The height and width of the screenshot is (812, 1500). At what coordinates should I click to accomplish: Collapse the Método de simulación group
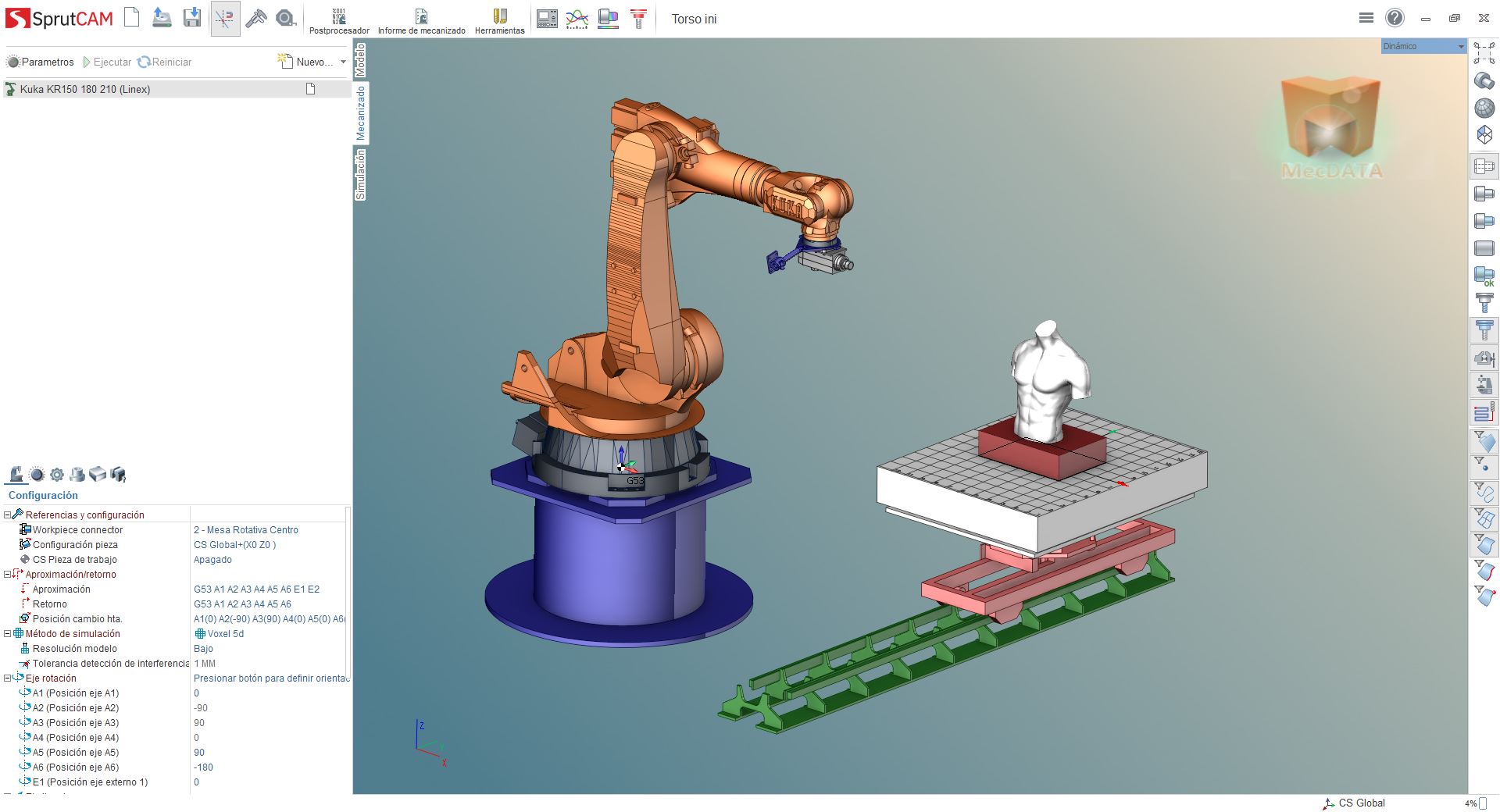pos(7,633)
